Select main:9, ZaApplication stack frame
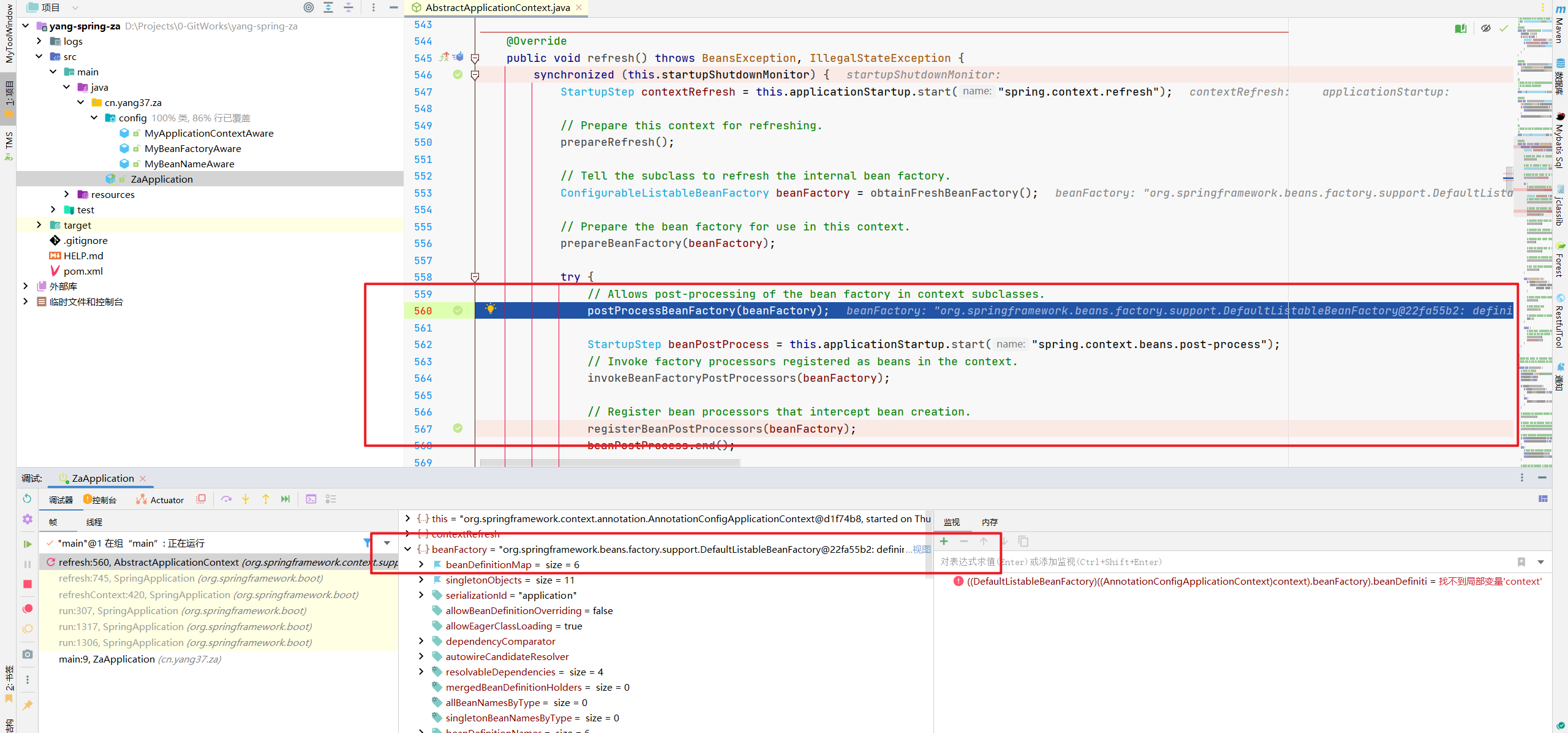Screen dimensions: 1568x733 (140, 659)
